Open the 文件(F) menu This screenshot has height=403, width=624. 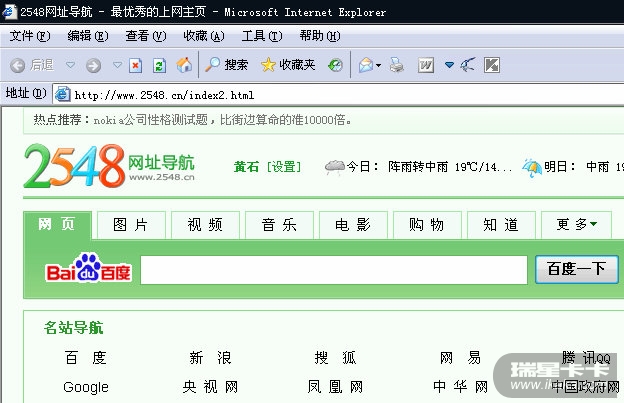[x=30, y=36]
